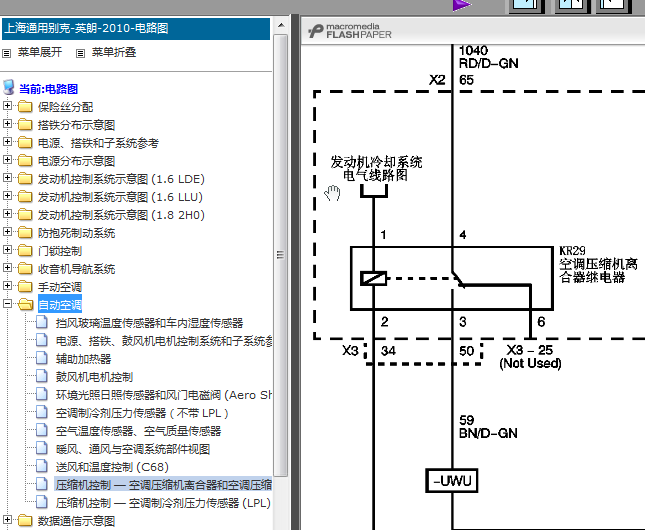The height and width of the screenshot is (530, 645).
Task: Click the 保险丝分配 folder icon
Action: coord(25,107)
